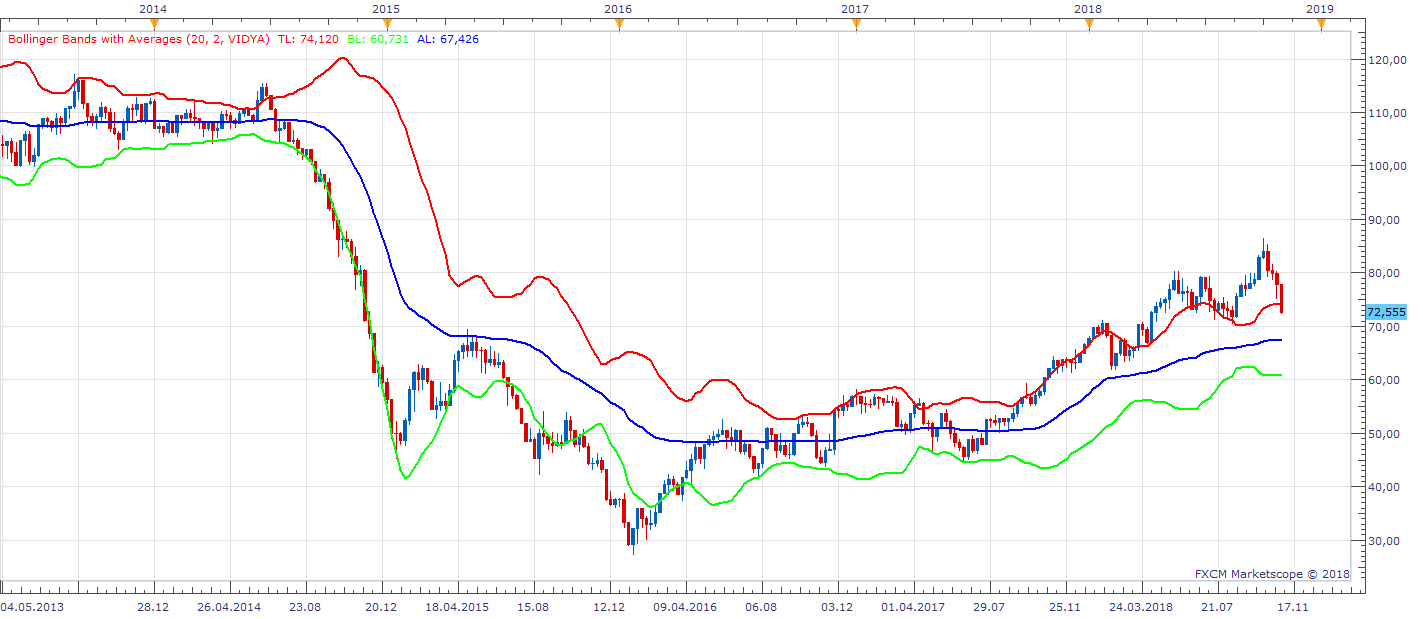Click the orange marker under 2015
The image size is (1423, 619).
coord(387,24)
